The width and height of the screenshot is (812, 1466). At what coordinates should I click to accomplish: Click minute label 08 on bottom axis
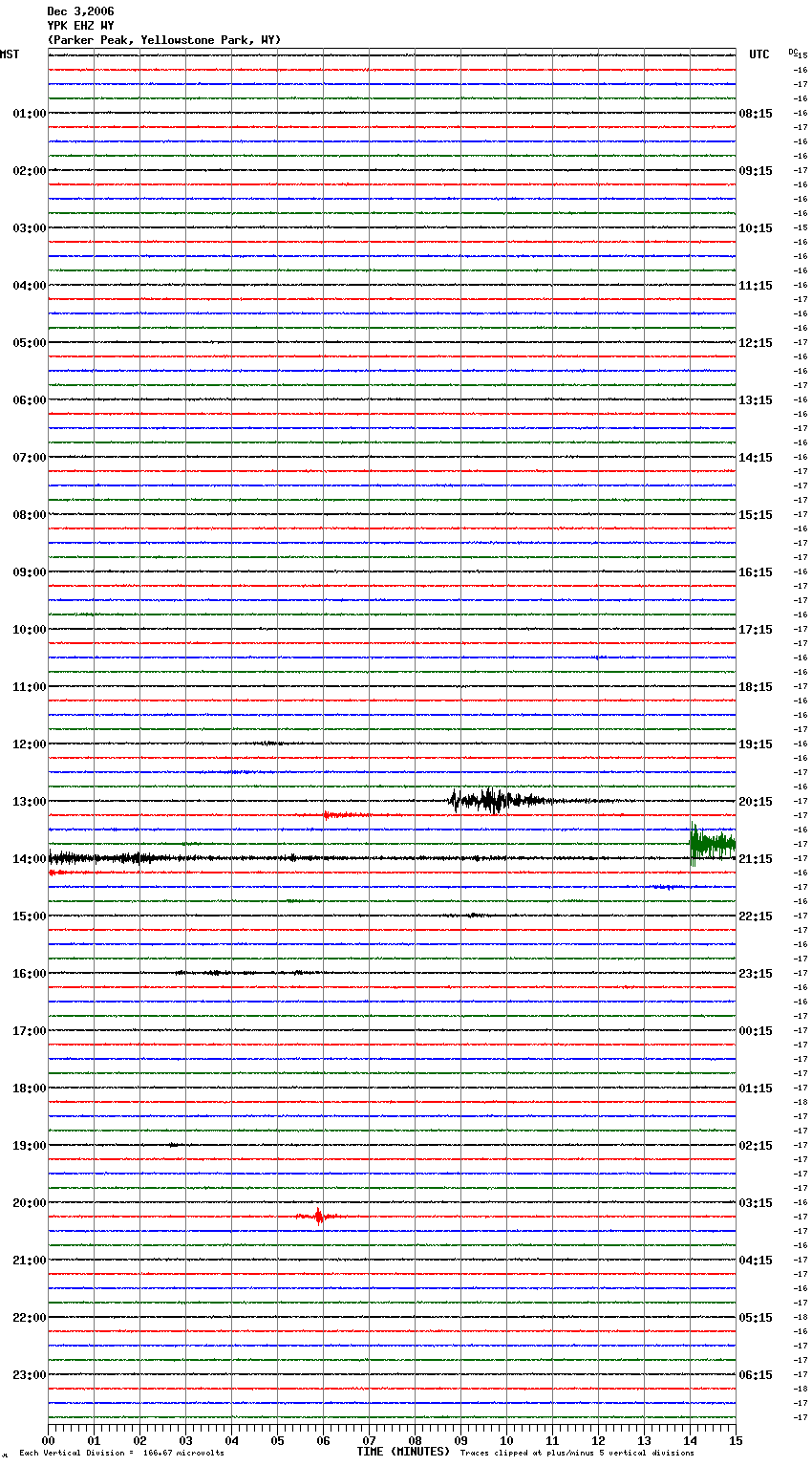[415, 1440]
